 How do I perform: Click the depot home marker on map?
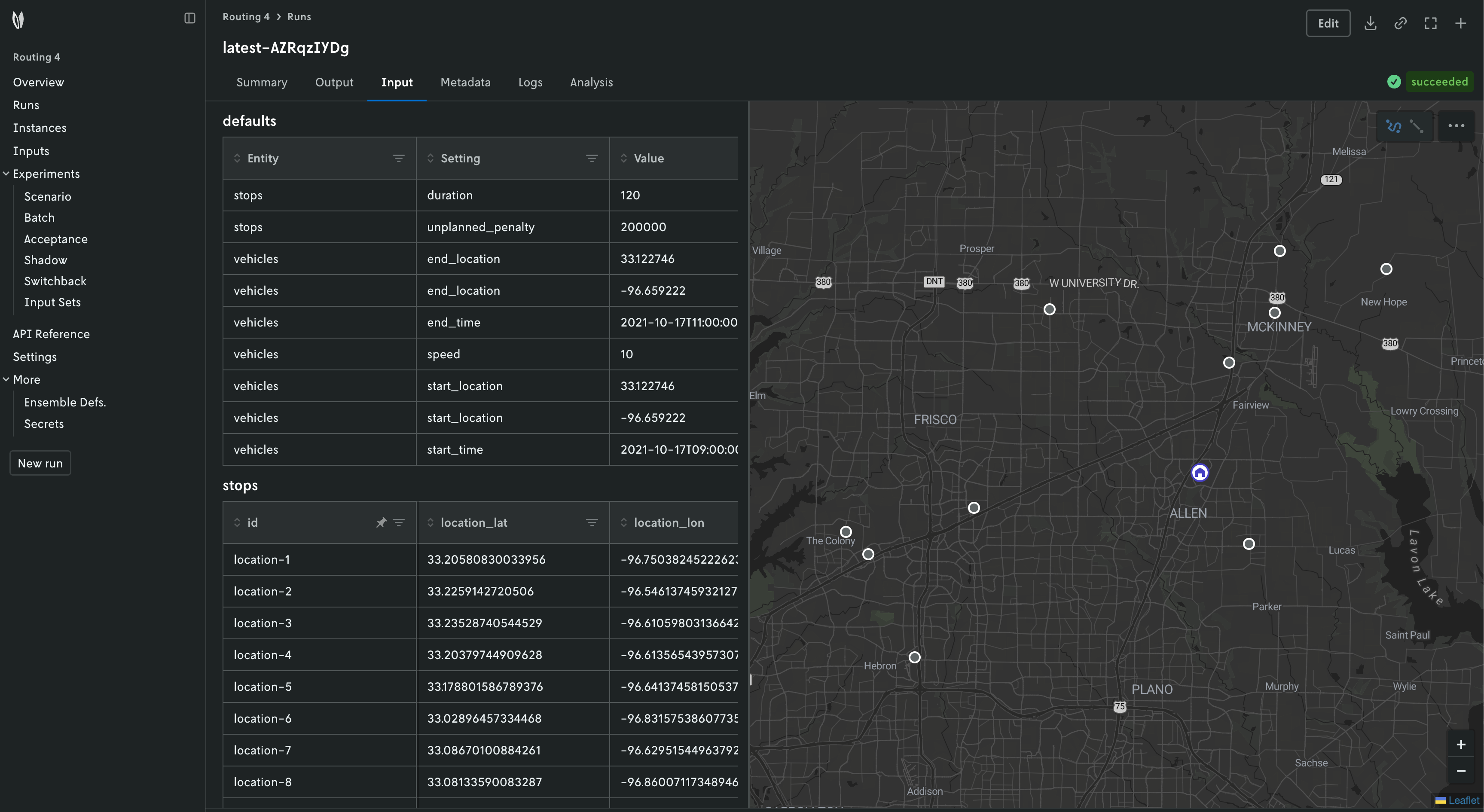click(1200, 473)
